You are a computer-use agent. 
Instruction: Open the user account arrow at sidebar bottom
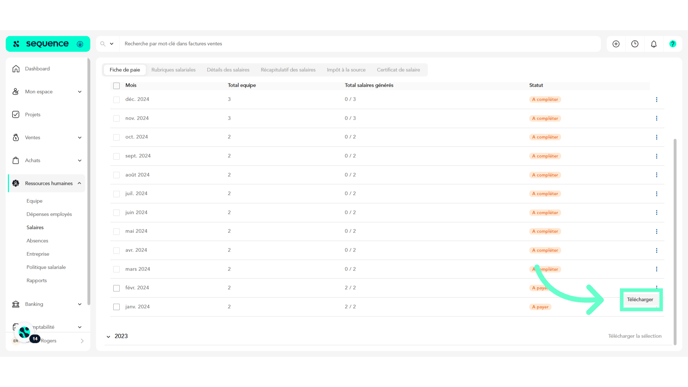tap(82, 341)
